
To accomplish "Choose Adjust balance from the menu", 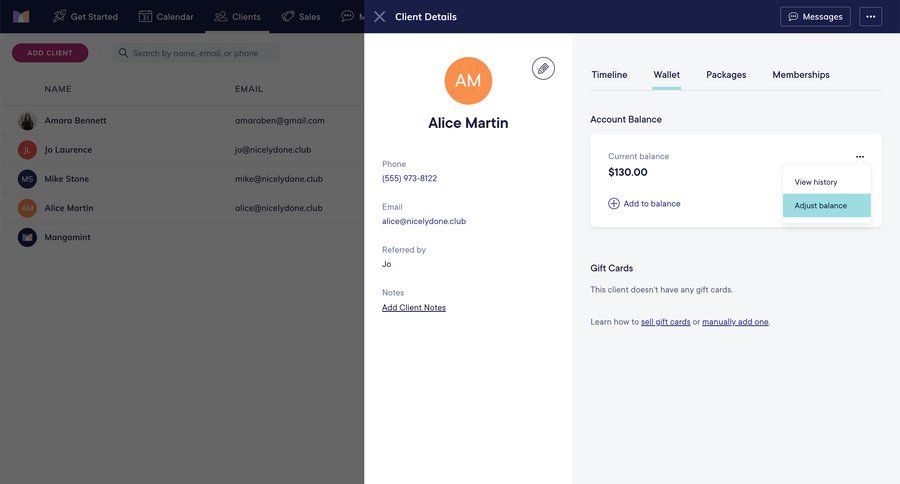I will pos(827,206).
